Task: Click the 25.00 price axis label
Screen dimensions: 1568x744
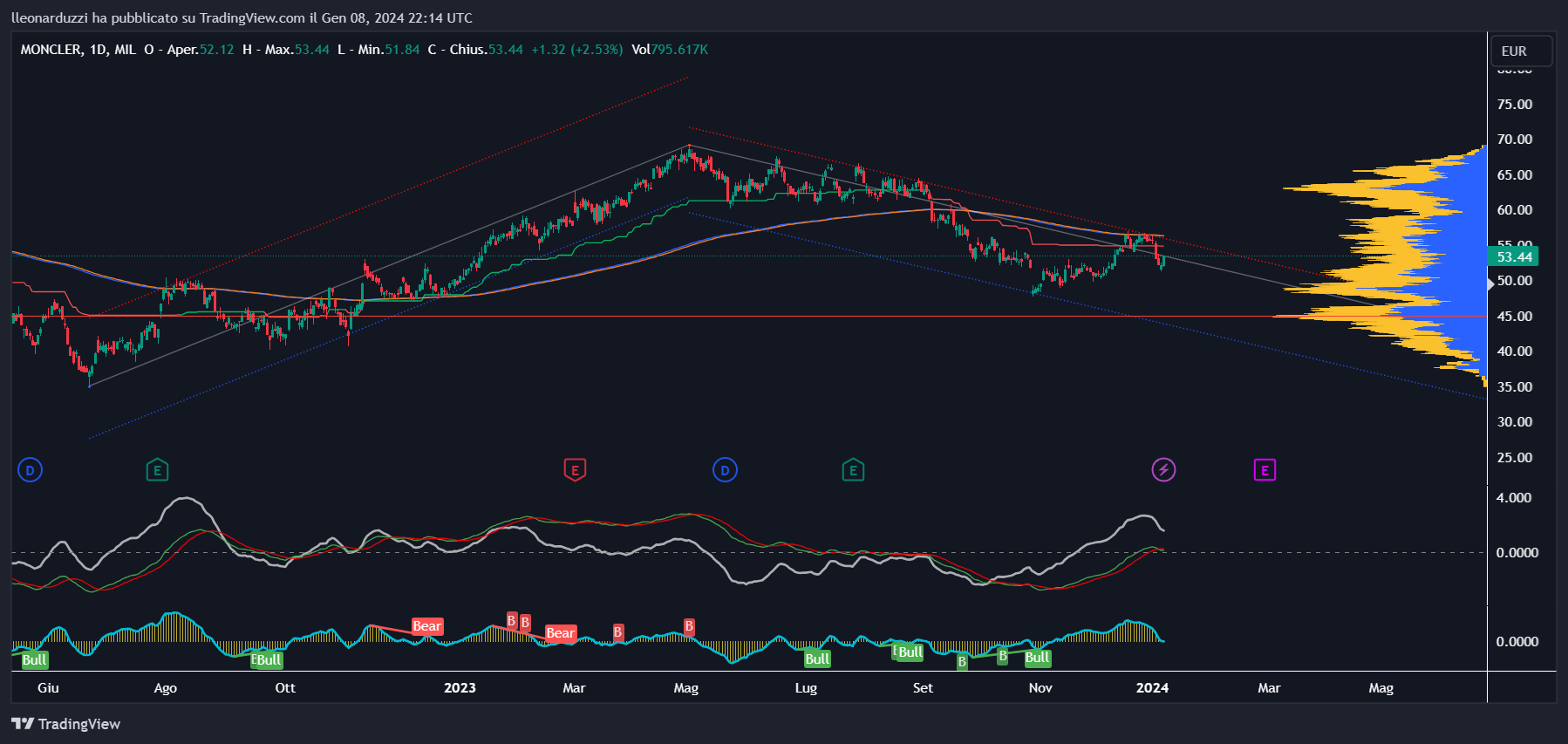Action: (1514, 457)
